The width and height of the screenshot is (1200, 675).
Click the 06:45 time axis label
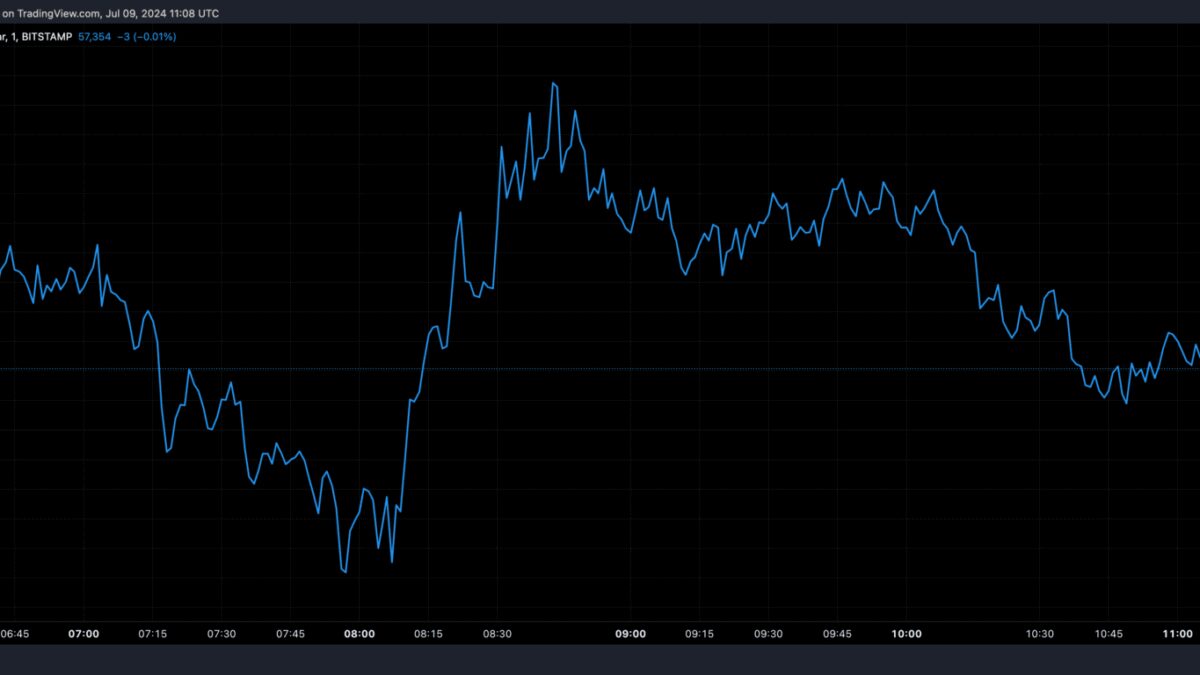[x=14, y=634]
